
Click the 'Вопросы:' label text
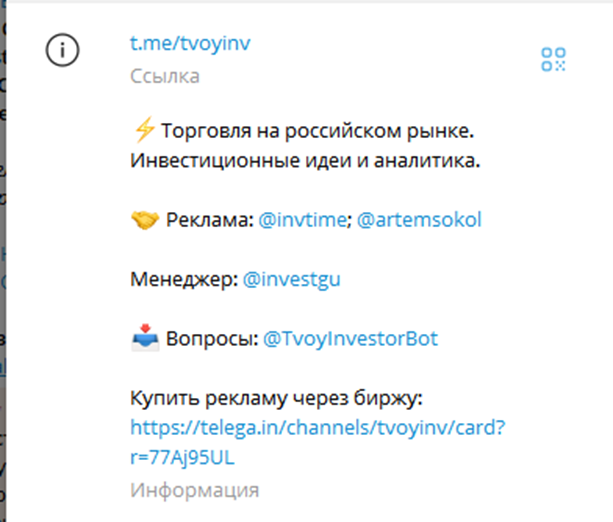[x=210, y=339]
